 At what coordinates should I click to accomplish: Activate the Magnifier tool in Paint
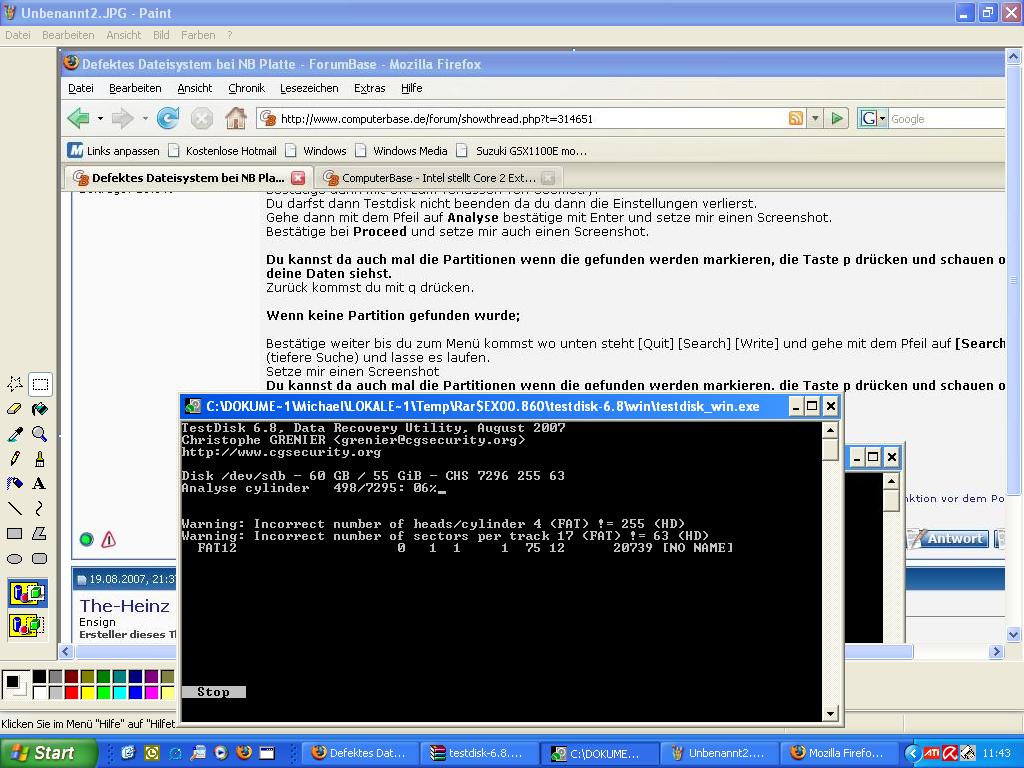[x=40, y=434]
